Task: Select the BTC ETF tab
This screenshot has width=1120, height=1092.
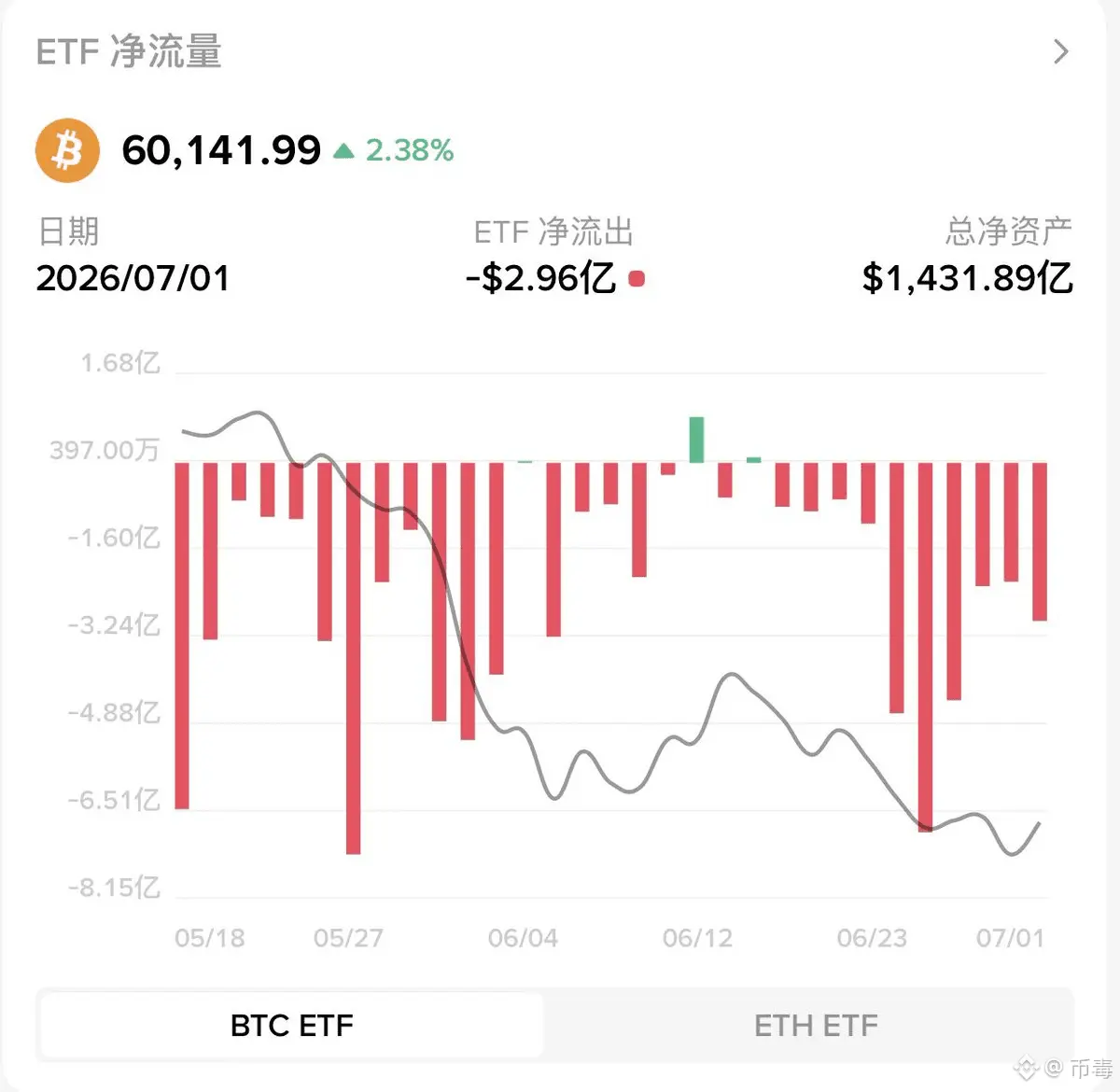Action: pos(292,1026)
